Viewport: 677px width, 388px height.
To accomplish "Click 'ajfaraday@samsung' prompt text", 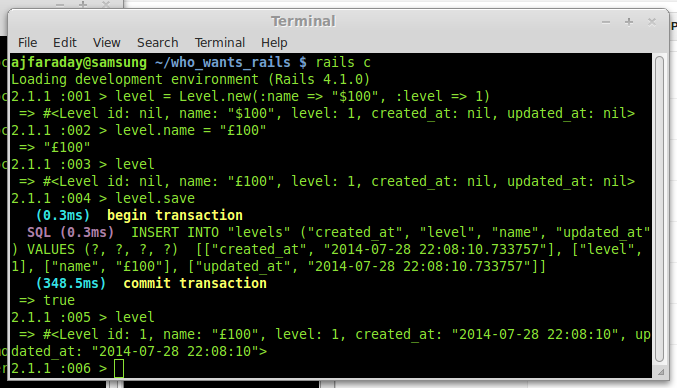I will (x=79, y=63).
